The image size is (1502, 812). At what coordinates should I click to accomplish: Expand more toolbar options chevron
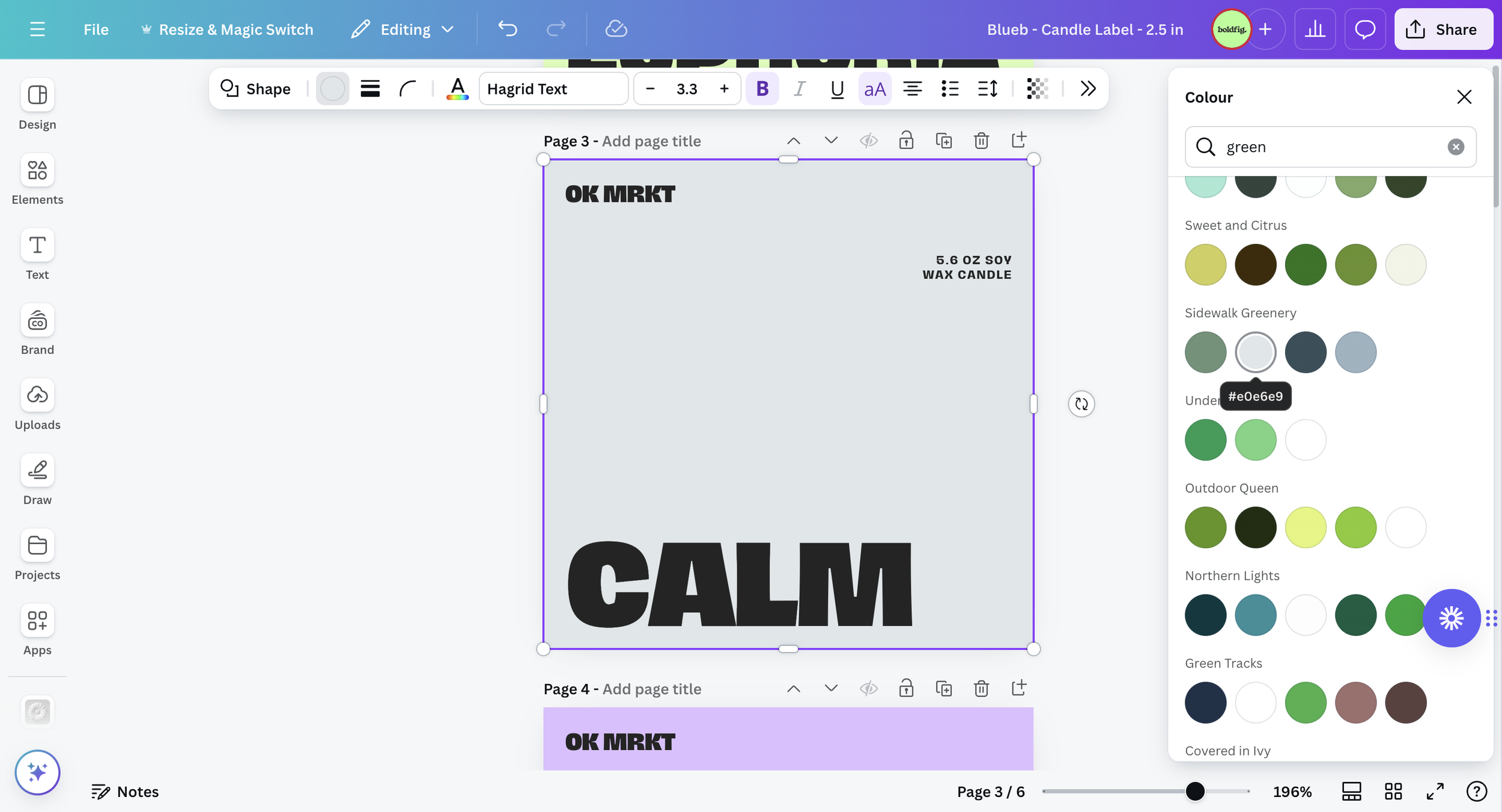tap(1087, 89)
